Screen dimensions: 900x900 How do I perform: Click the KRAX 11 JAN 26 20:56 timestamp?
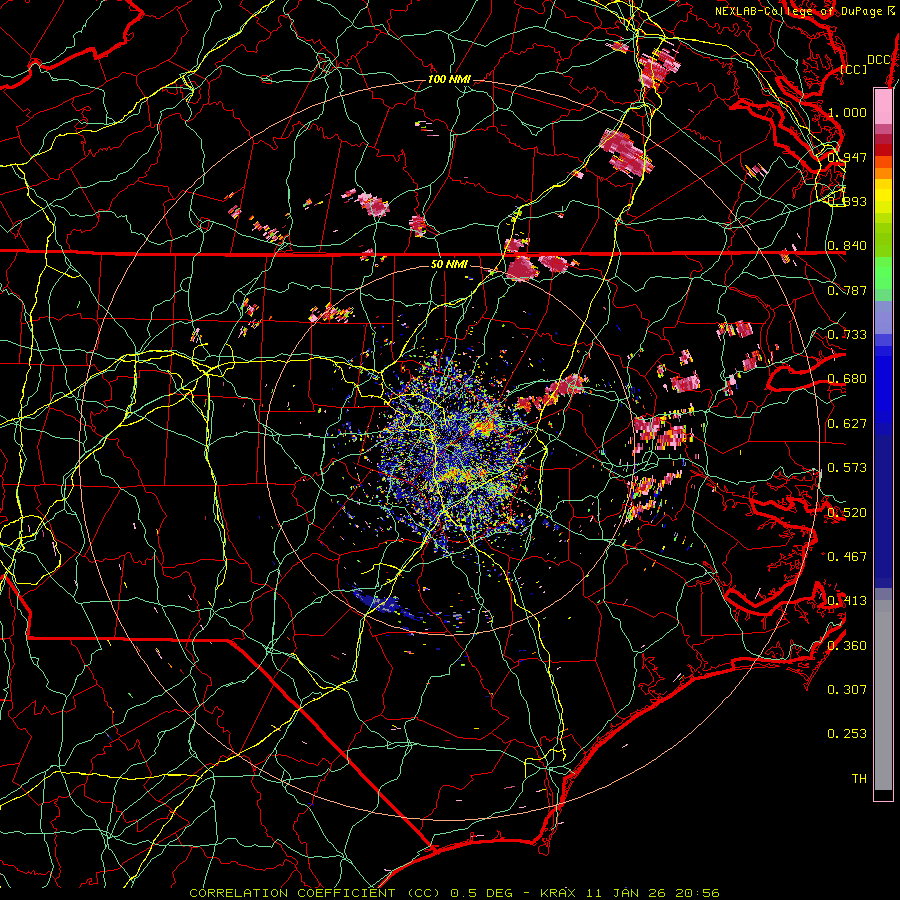pos(630,893)
